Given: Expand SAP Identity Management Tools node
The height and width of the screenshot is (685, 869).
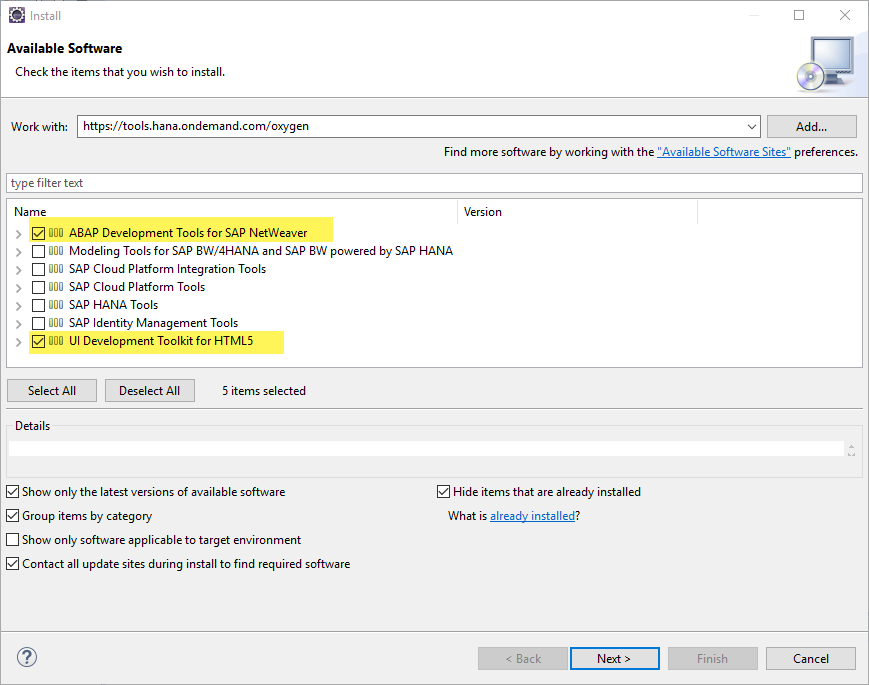Looking at the screenshot, I should pos(18,324).
